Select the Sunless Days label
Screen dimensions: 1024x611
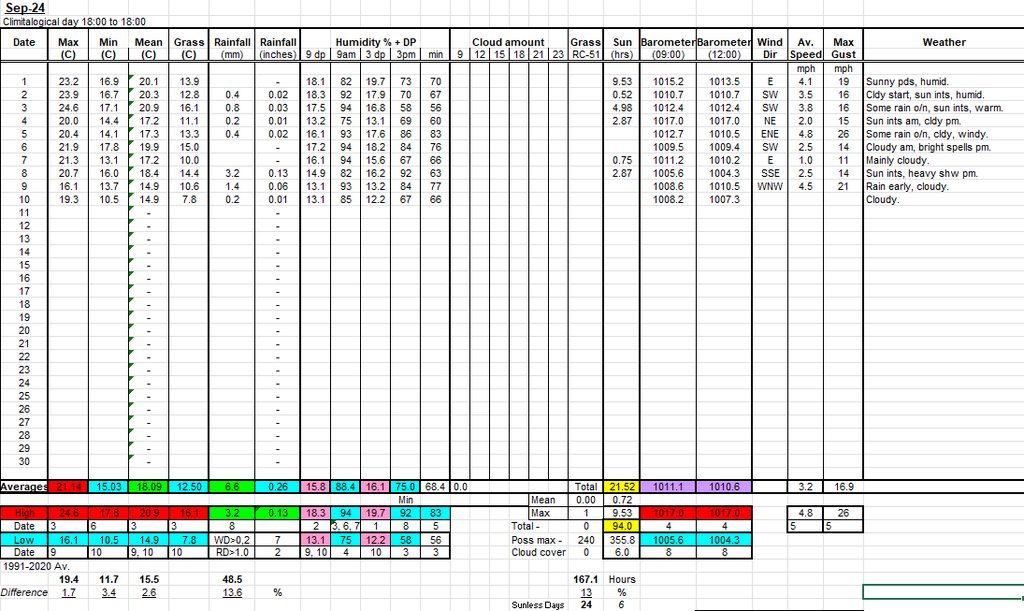[537, 604]
